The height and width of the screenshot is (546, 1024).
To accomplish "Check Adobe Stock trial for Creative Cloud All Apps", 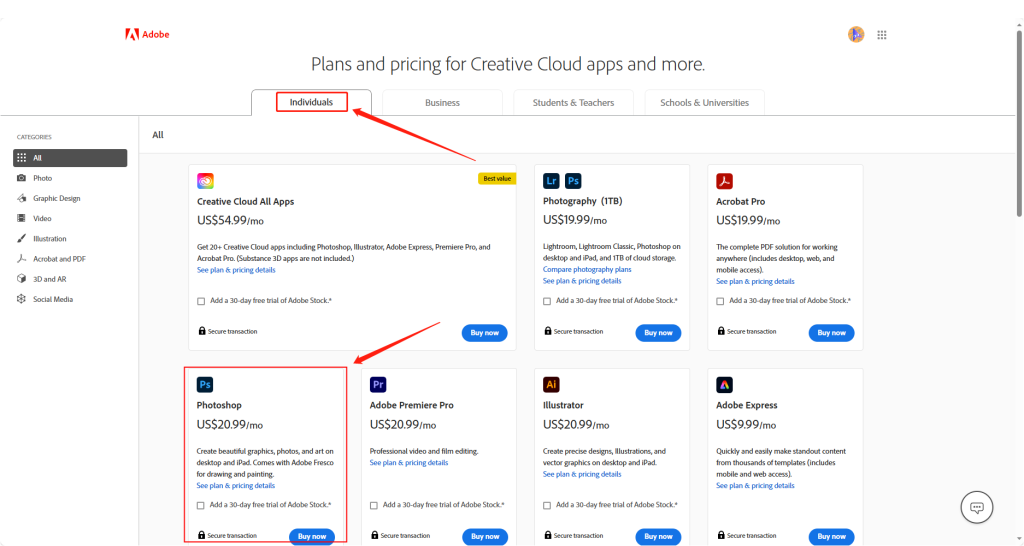I will point(201,301).
